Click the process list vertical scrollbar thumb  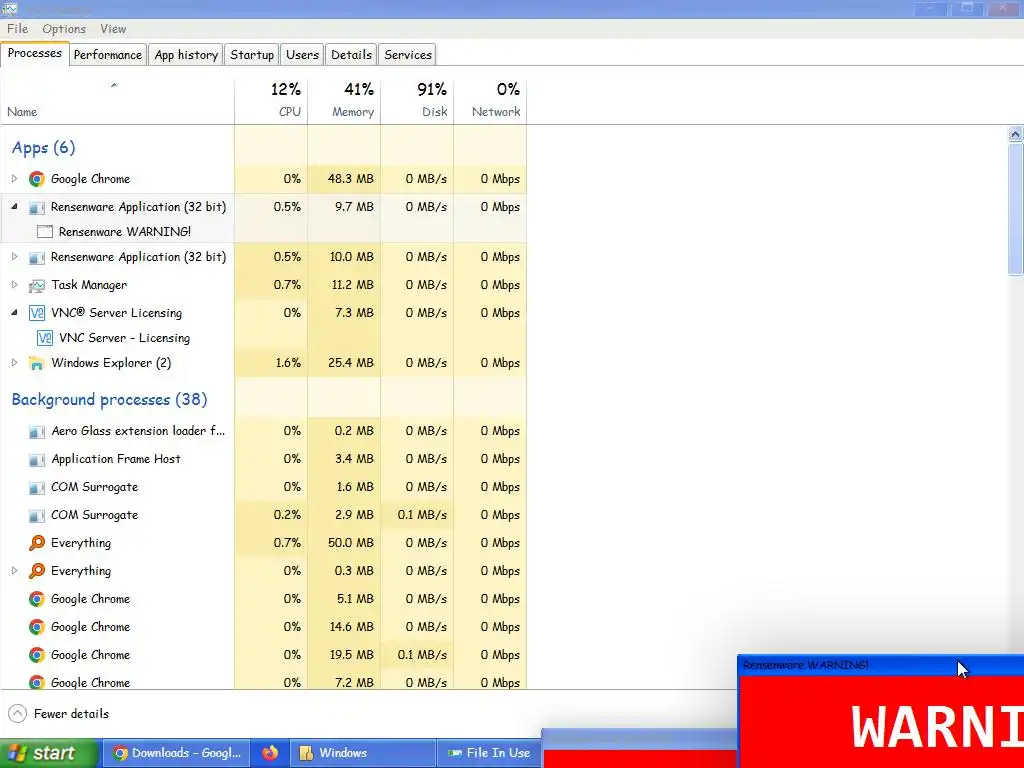pos(1016,209)
